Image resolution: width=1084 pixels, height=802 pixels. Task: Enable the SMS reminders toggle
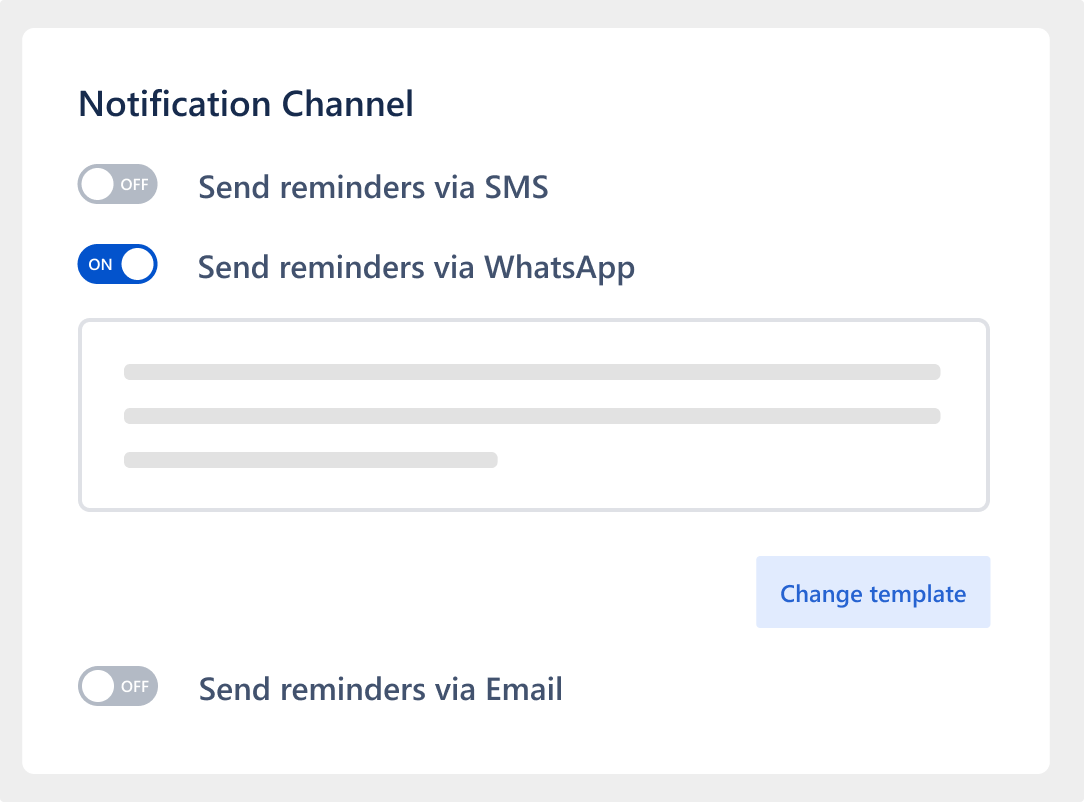coord(117,184)
